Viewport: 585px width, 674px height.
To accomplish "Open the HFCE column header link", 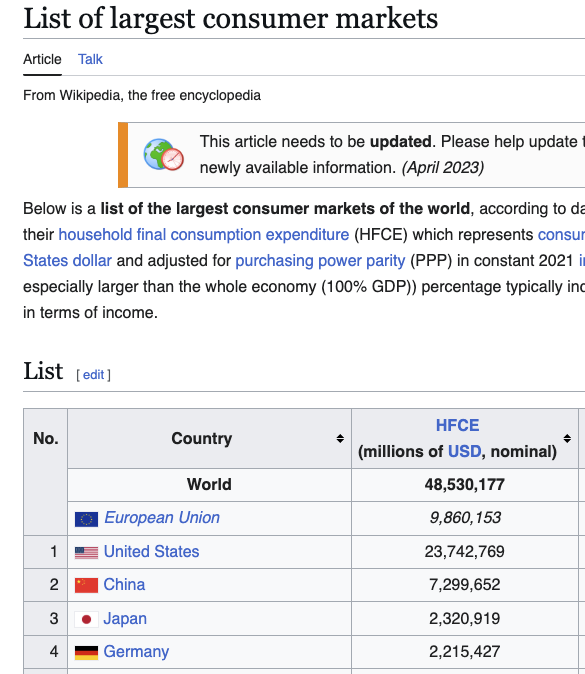I will pyautogui.click(x=457, y=426).
